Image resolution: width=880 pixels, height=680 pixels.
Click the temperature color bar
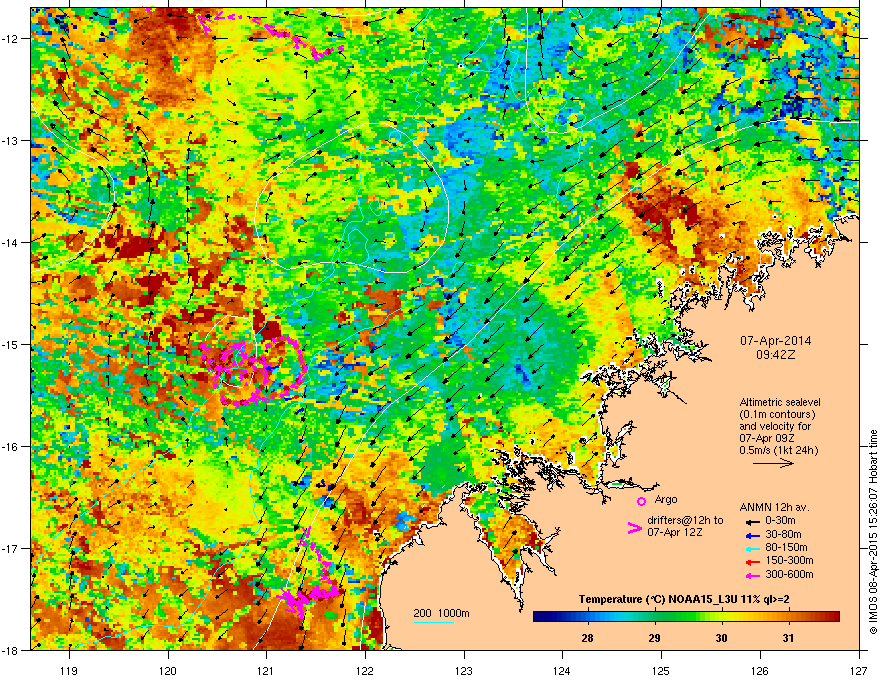coord(686,617)
